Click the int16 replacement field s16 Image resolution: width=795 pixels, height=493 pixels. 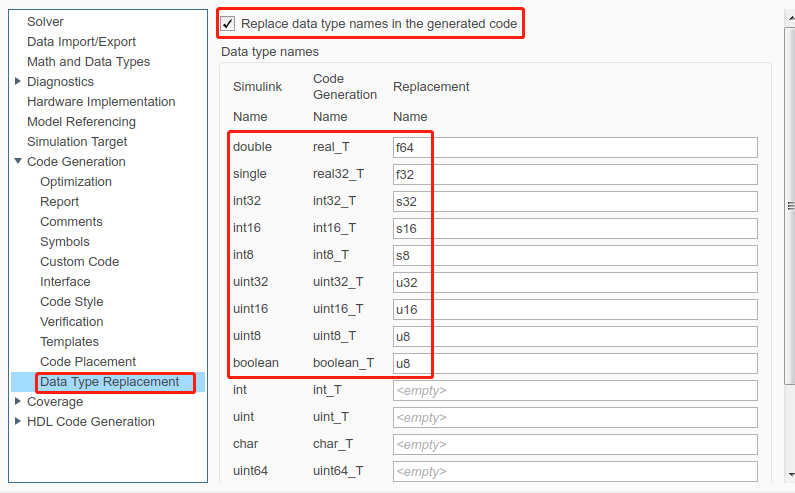[575, 228]
